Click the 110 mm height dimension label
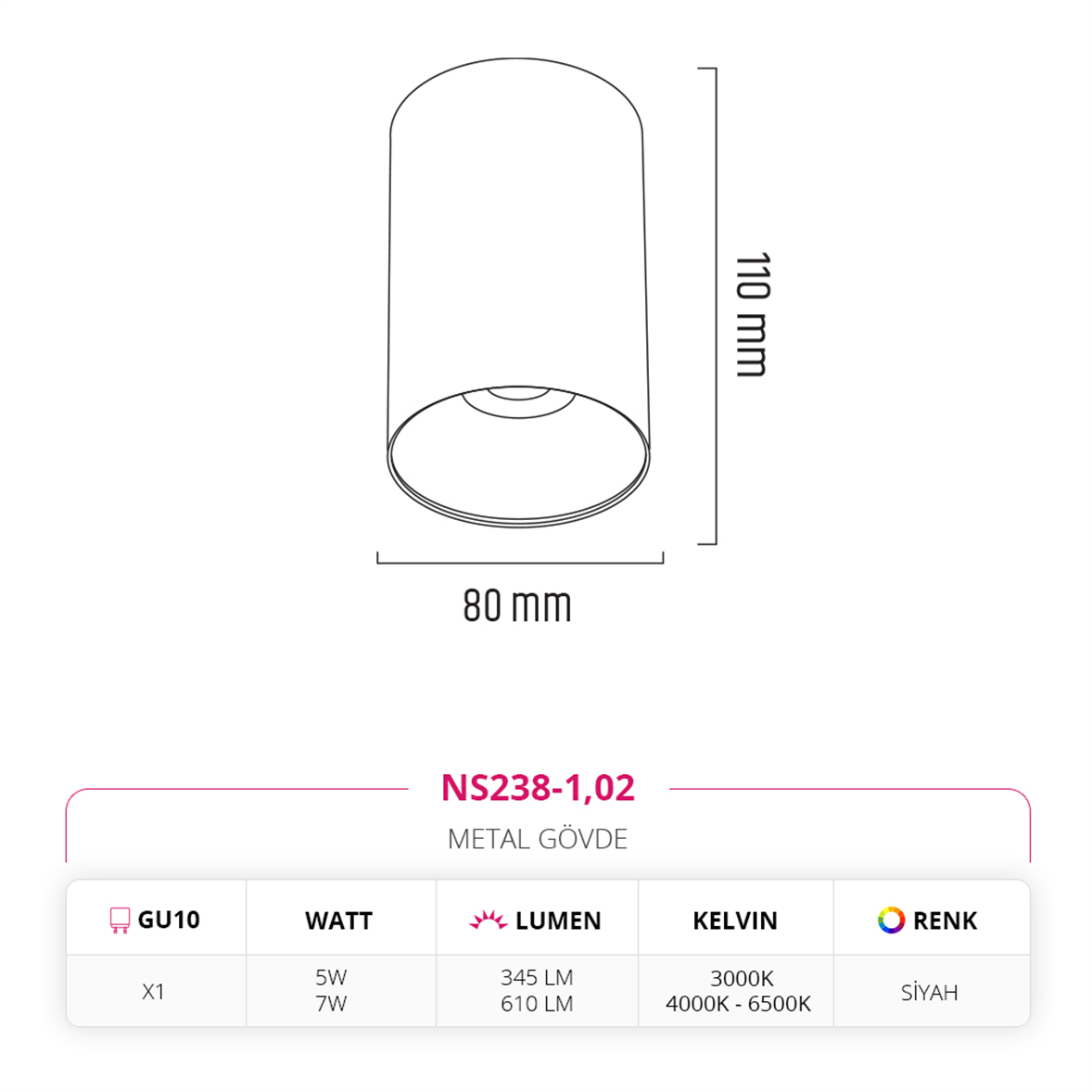Screen dimensions: 1092x1092 pos(753,315)
